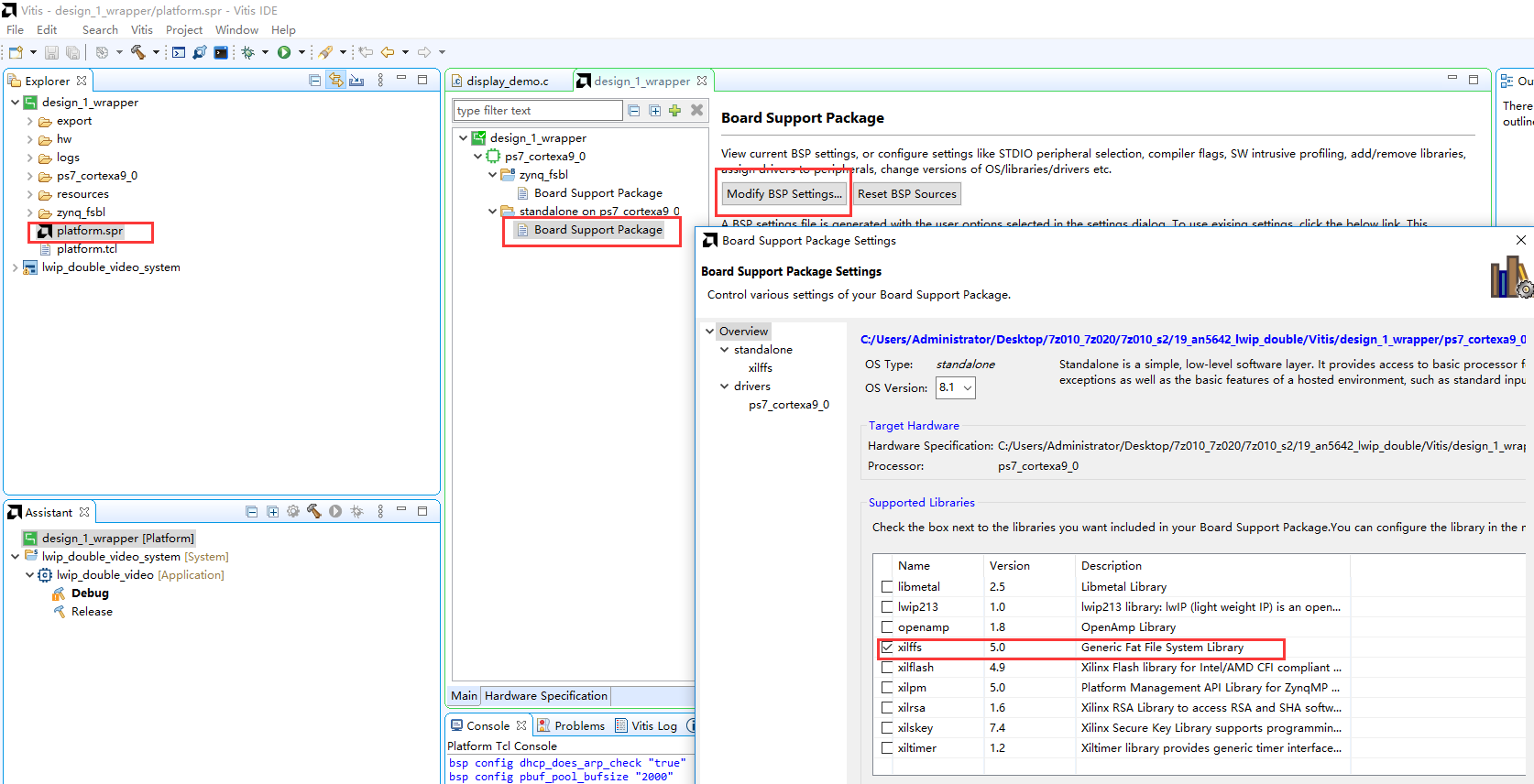
Task: Click Reset BSP Sources button
Action: (907, 194)
